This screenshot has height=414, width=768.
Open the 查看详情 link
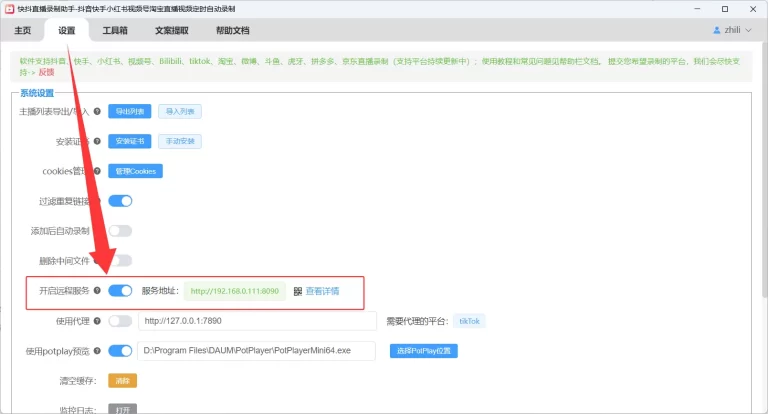coord(322,291)
